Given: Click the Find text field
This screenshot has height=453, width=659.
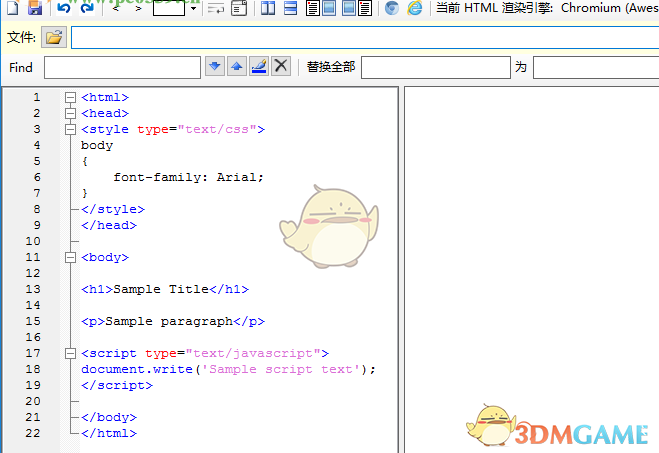Looking at the screenshot, I should click(122, 67).
